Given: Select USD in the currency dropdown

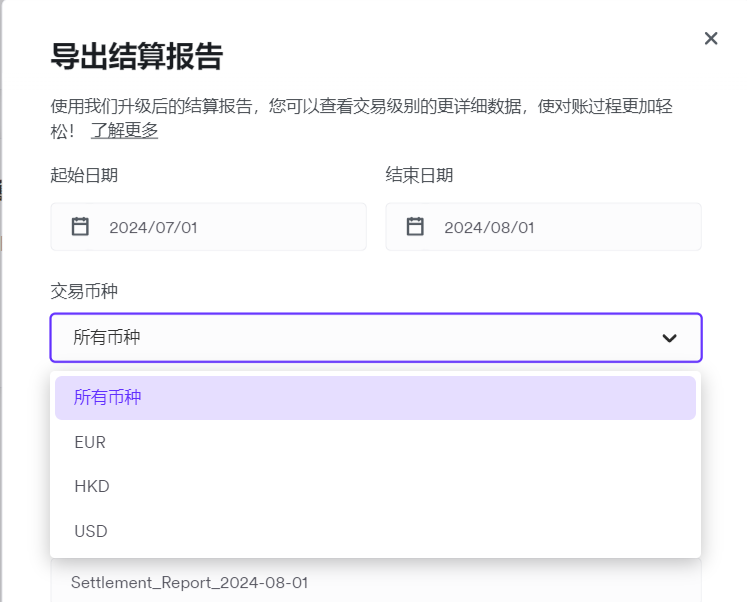Looking at the screenshot, I should tap(91, 531).
